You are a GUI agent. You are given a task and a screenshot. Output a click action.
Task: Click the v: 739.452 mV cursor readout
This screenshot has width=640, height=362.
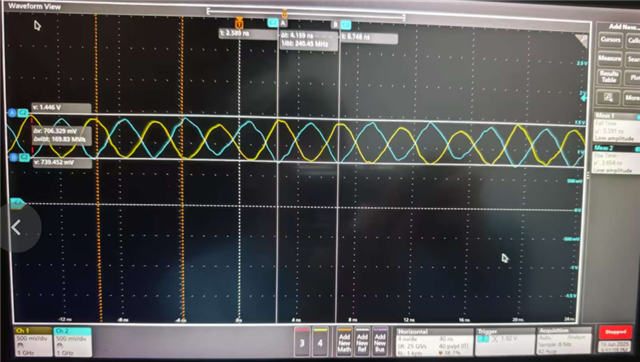(x=62, y=162)
